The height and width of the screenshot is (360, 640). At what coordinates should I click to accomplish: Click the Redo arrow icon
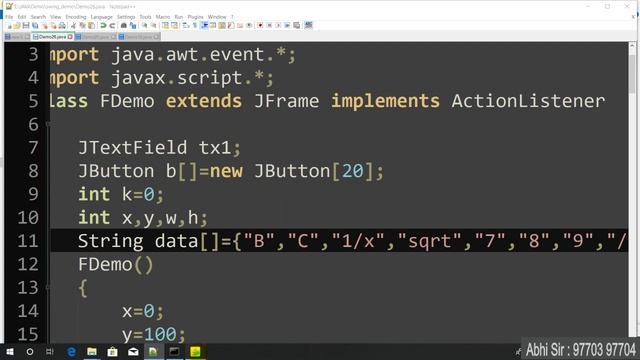(x=112, y=26)
